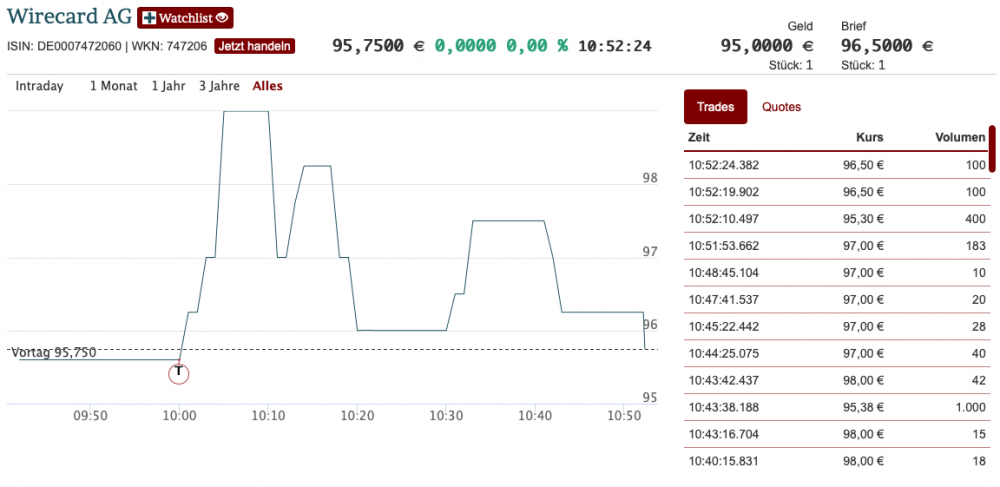Select trade row at 10:48:45.104
The height and width of the screenshot is (487, 1000).
click(x=836, y=272)
